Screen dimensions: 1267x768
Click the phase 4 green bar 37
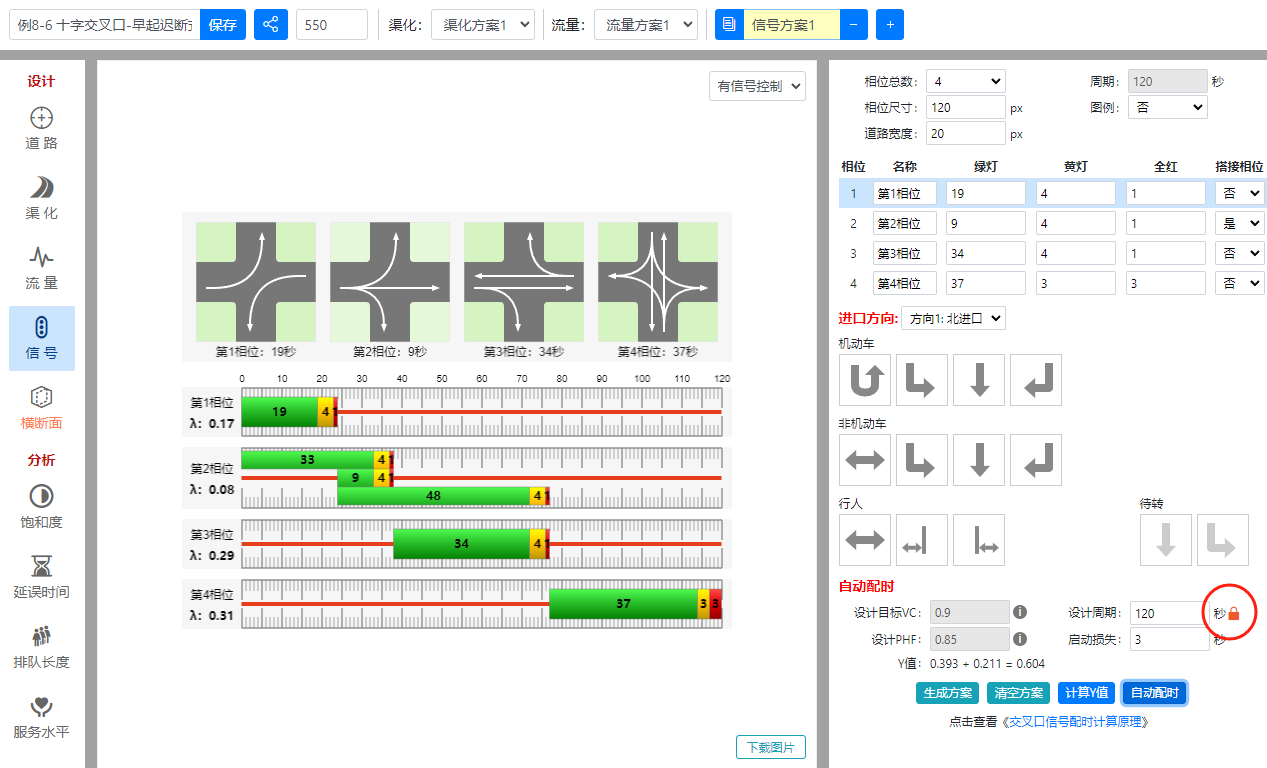pos(623,604)
